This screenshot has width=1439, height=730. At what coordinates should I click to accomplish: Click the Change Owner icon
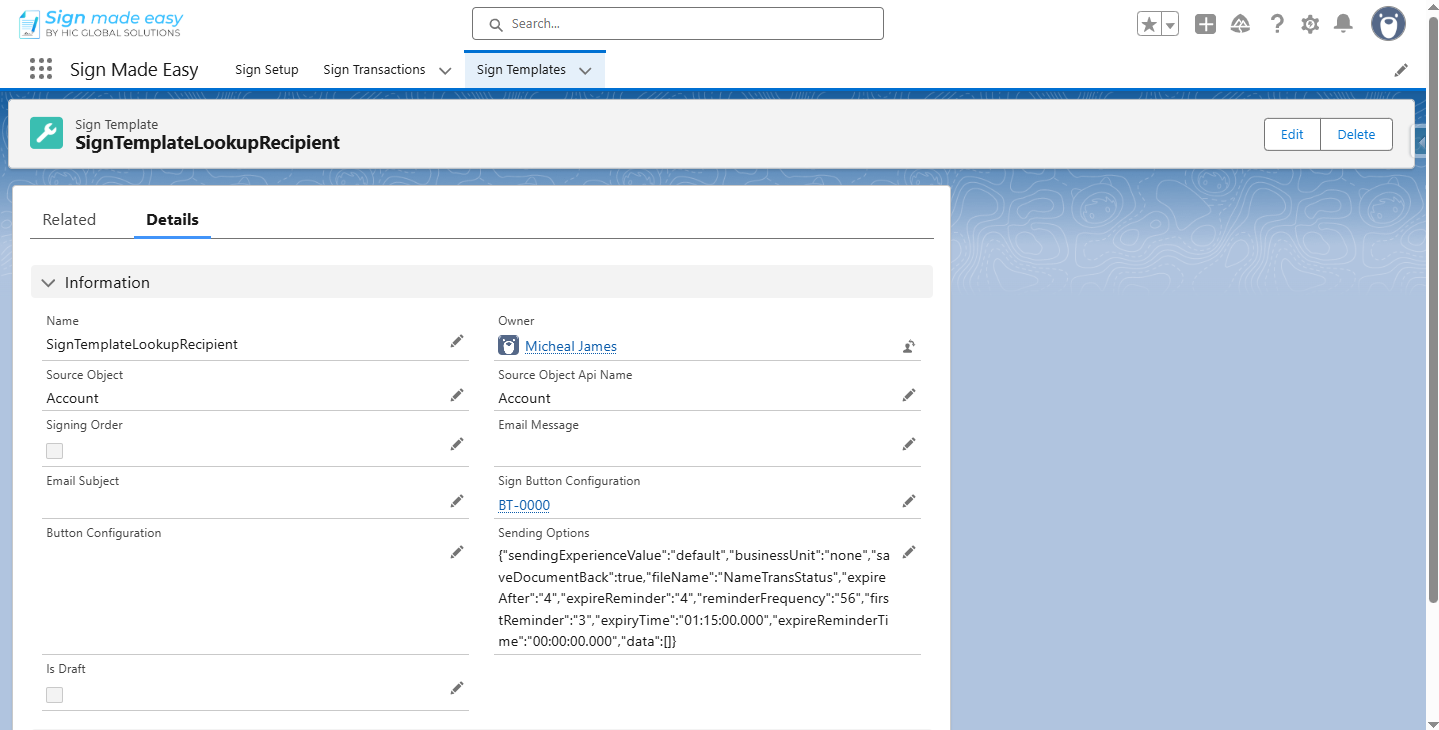[x=908, y=347]
